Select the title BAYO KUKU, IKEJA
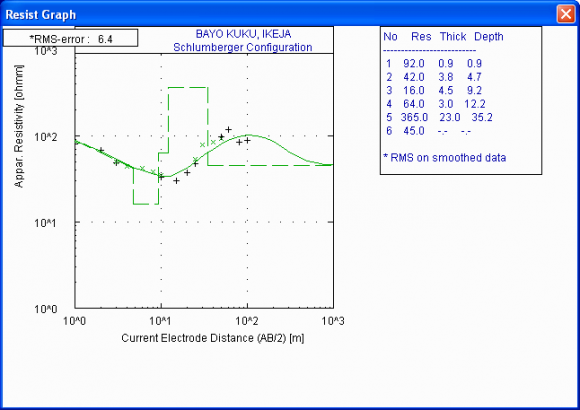Screen dimensions: 580x410 243,34
